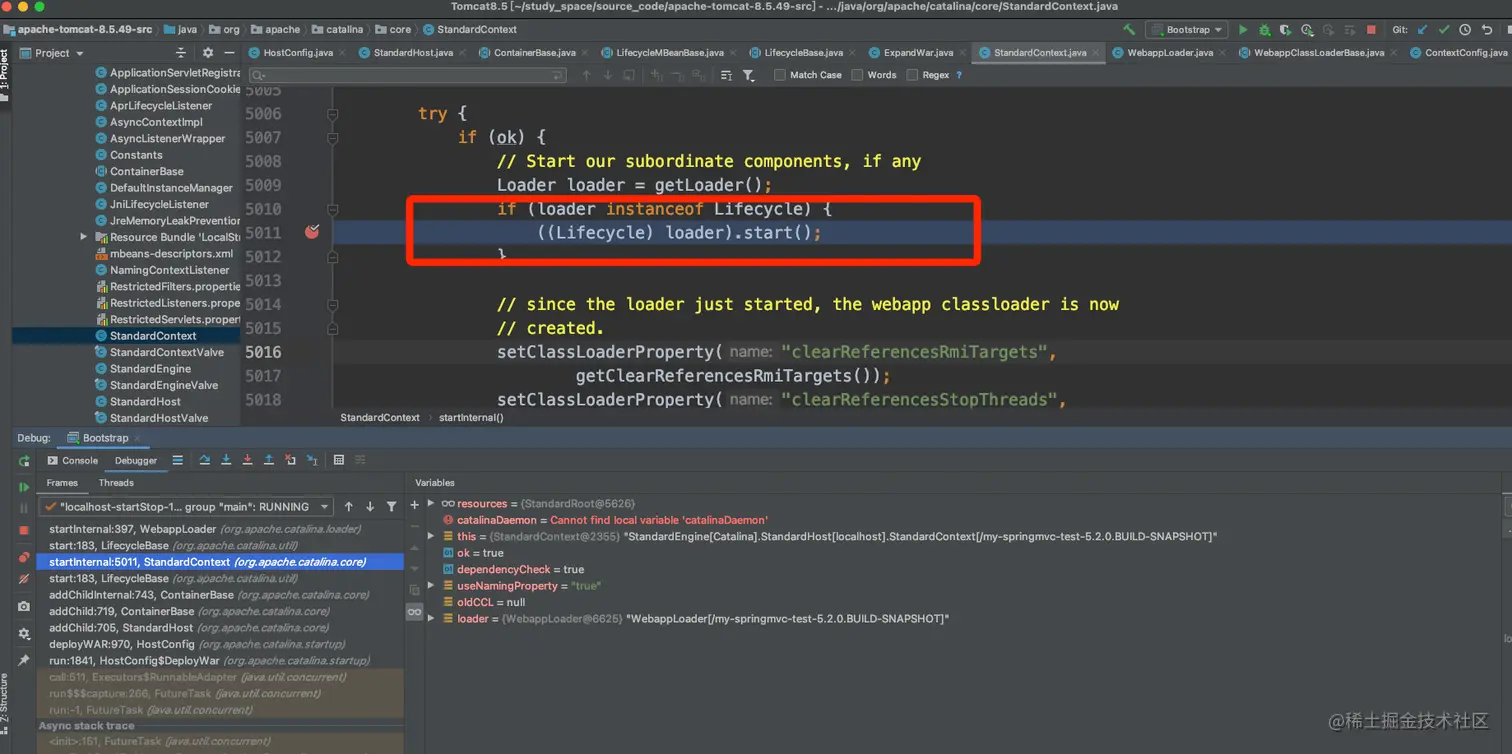
Task: Expand the resources variable
Action: 431,504
